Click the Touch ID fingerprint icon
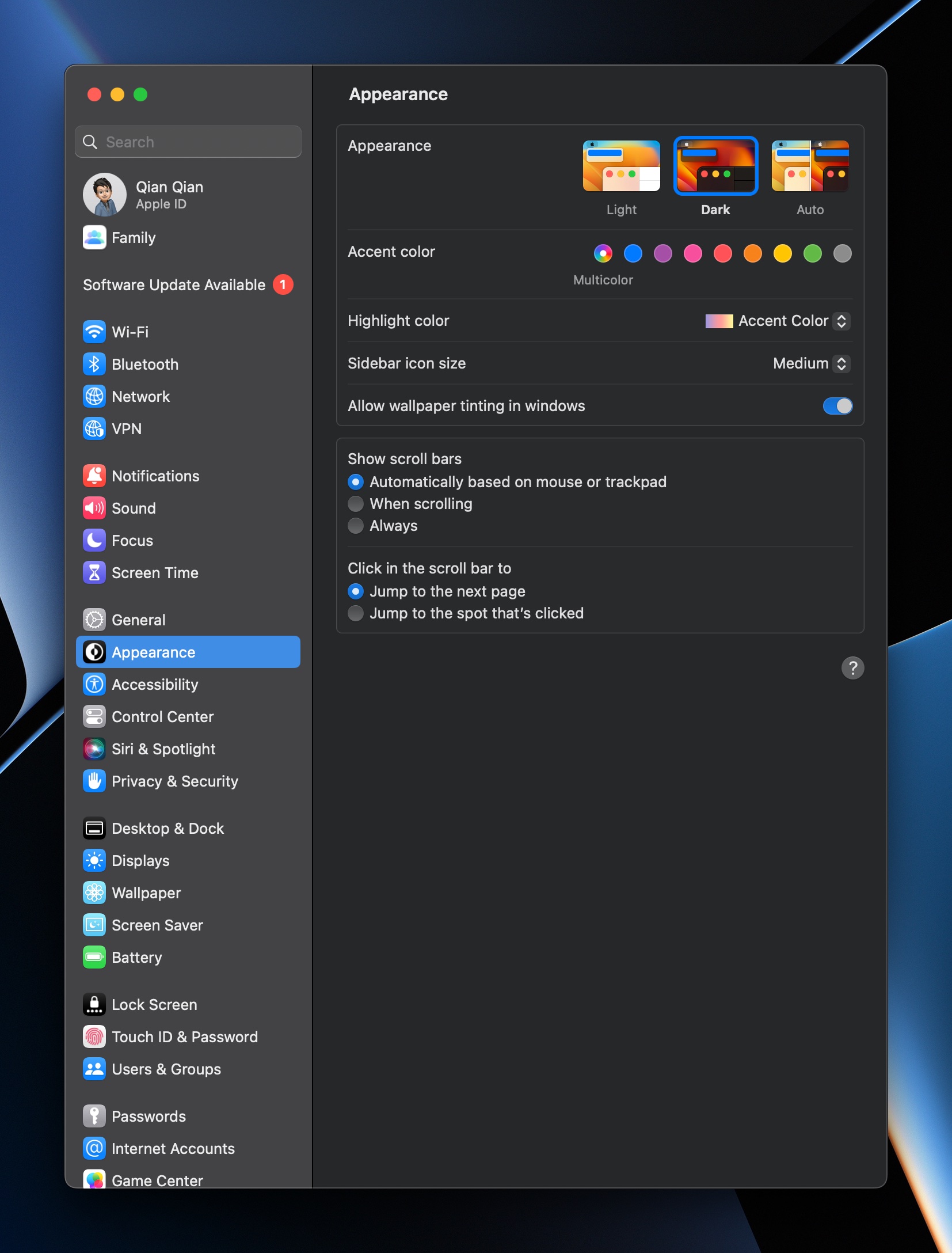The width and height of the screenshot is (952, 1253). [x=94, y=1036]
